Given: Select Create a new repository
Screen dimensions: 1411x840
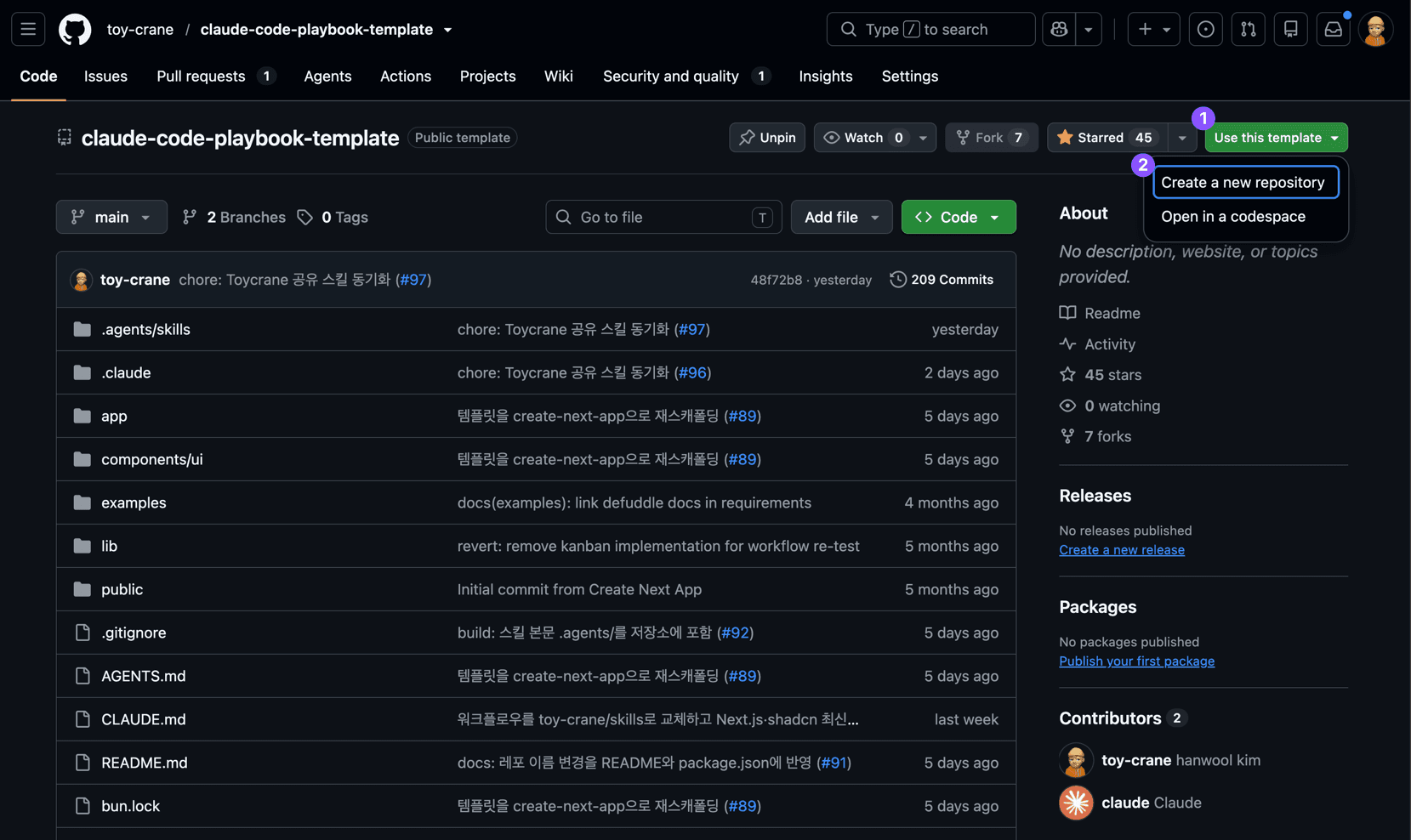Looking at the screenshot, I should (x=1245, y=182).
